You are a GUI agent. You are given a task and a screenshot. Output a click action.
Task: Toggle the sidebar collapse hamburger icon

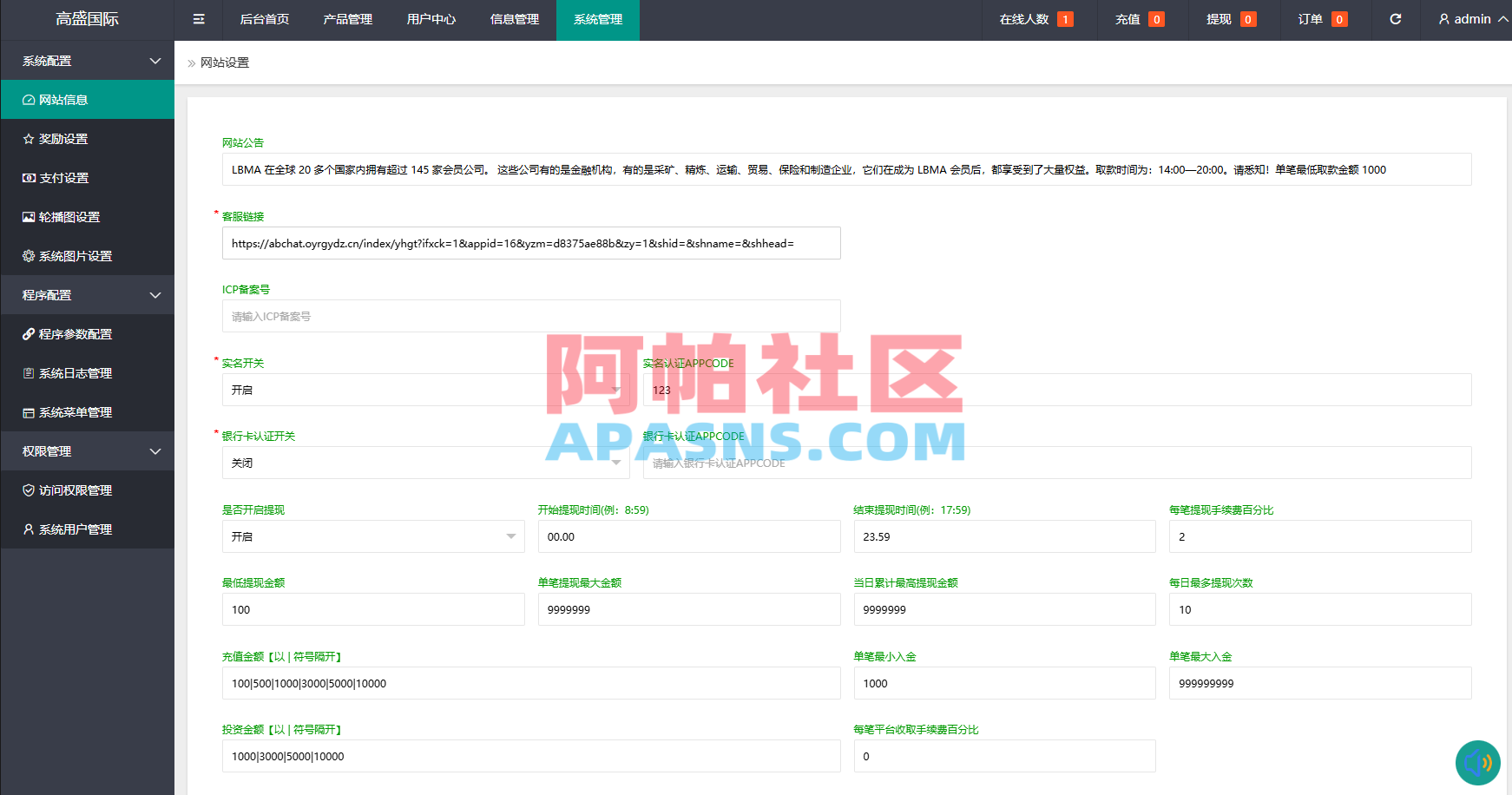(199, 19)
